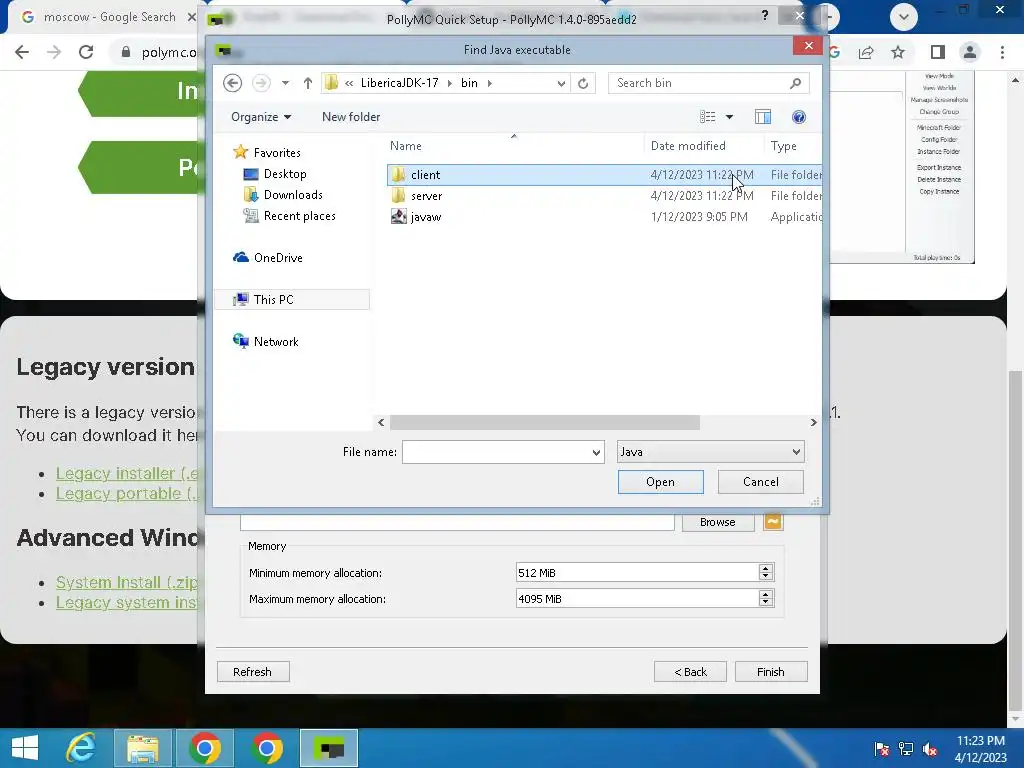Open Chrome profile avatar
The image size is (1024, 768).
970,52
